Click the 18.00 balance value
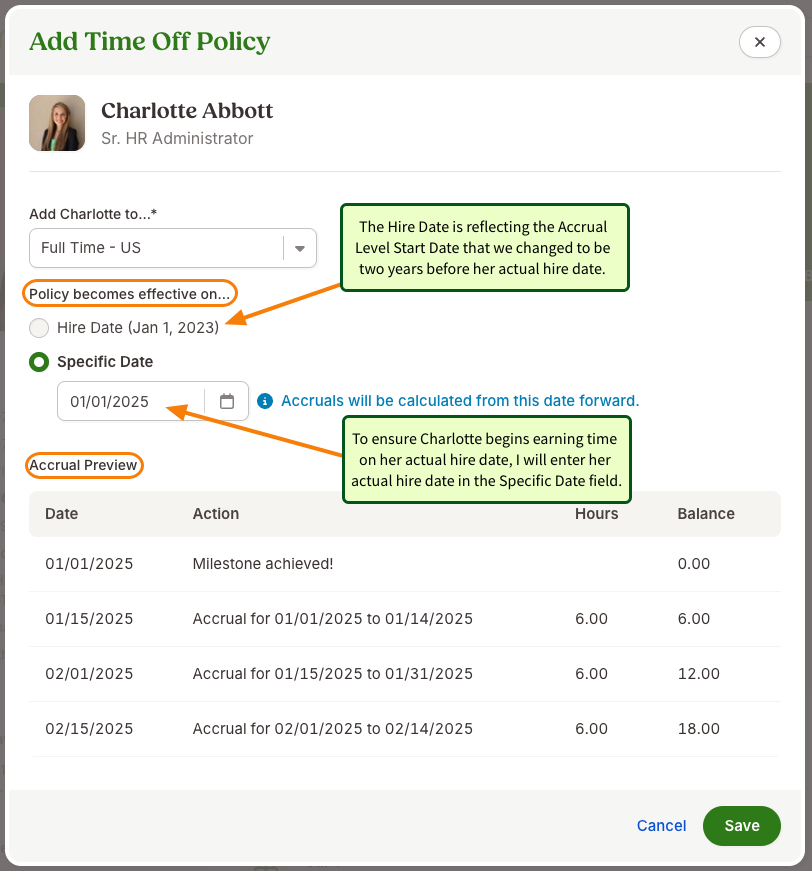812x871 pixels. (x=699, y=729)
